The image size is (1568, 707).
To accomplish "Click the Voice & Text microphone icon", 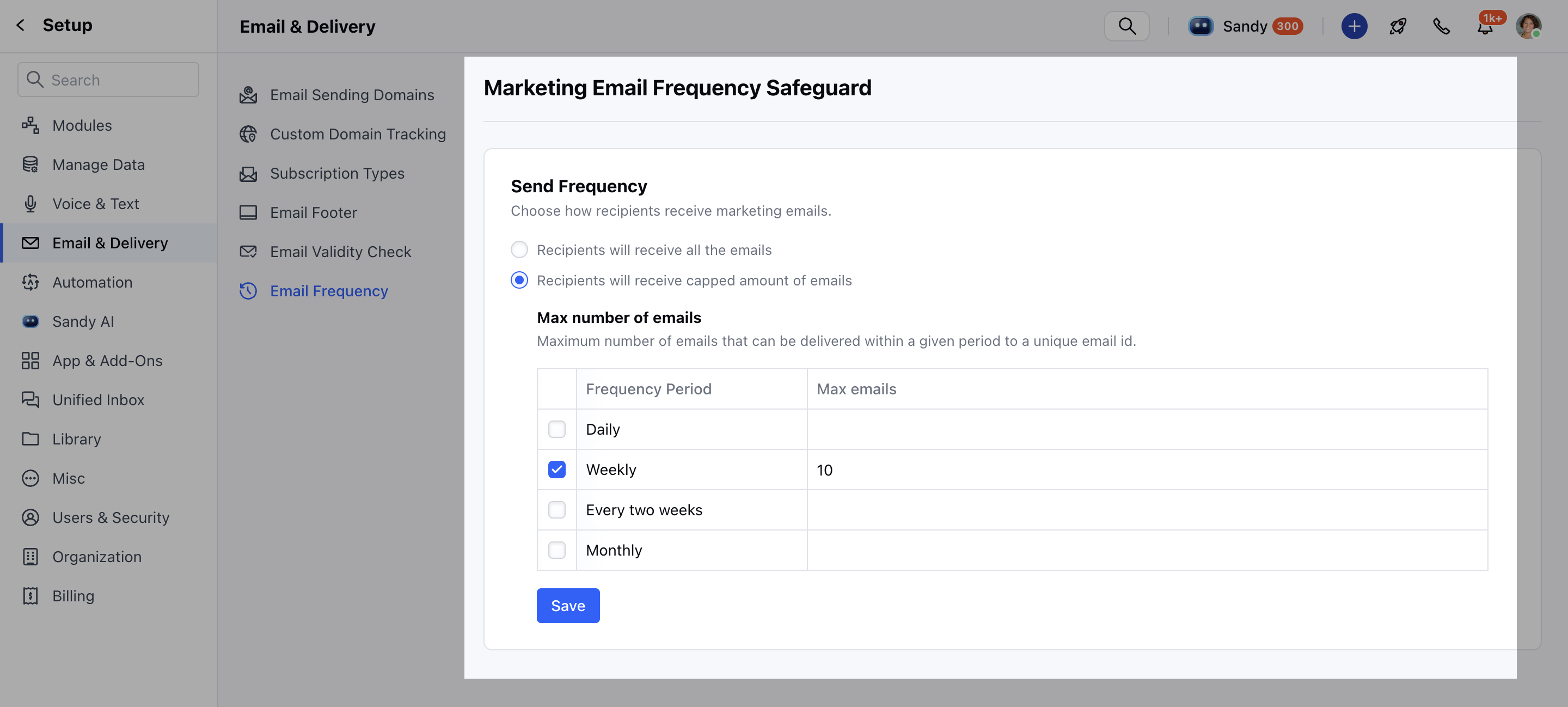I will click(x=30, y=203).
